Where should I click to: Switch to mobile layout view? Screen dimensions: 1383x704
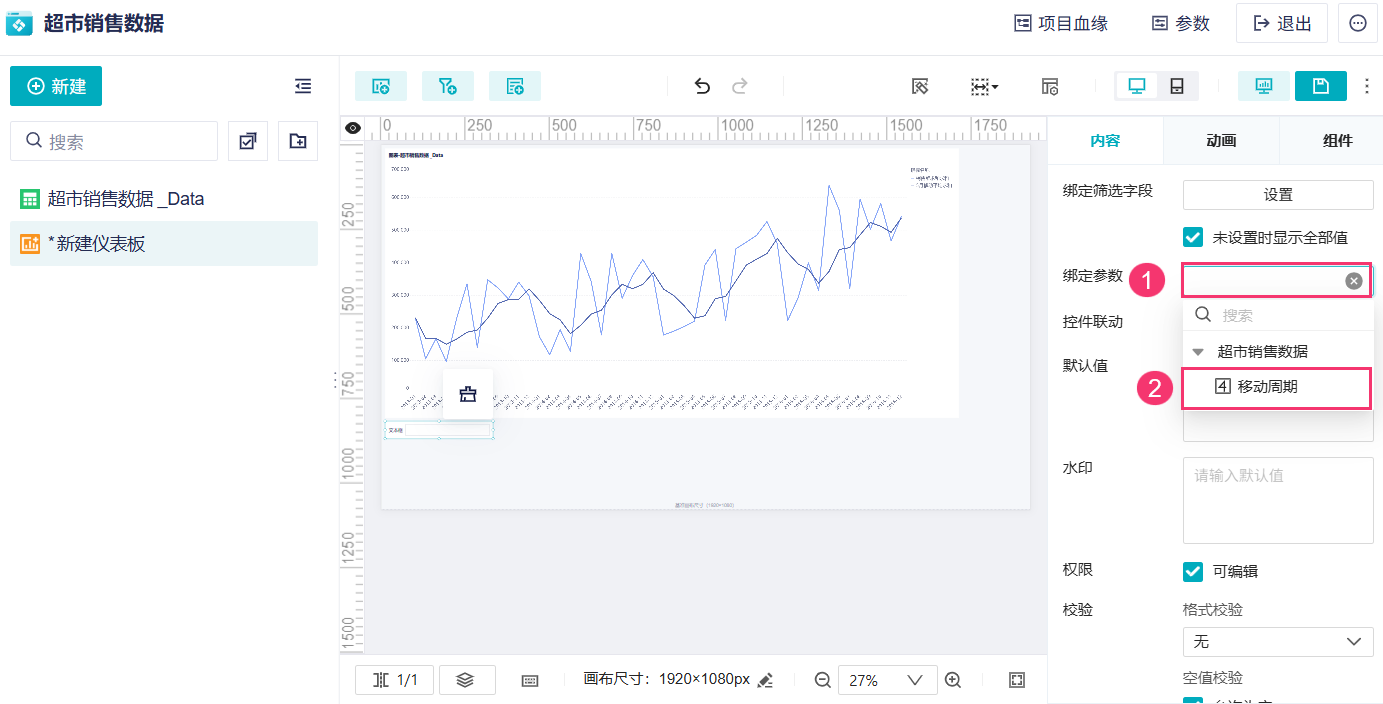pyautogui.click(x=1177, y=87)
